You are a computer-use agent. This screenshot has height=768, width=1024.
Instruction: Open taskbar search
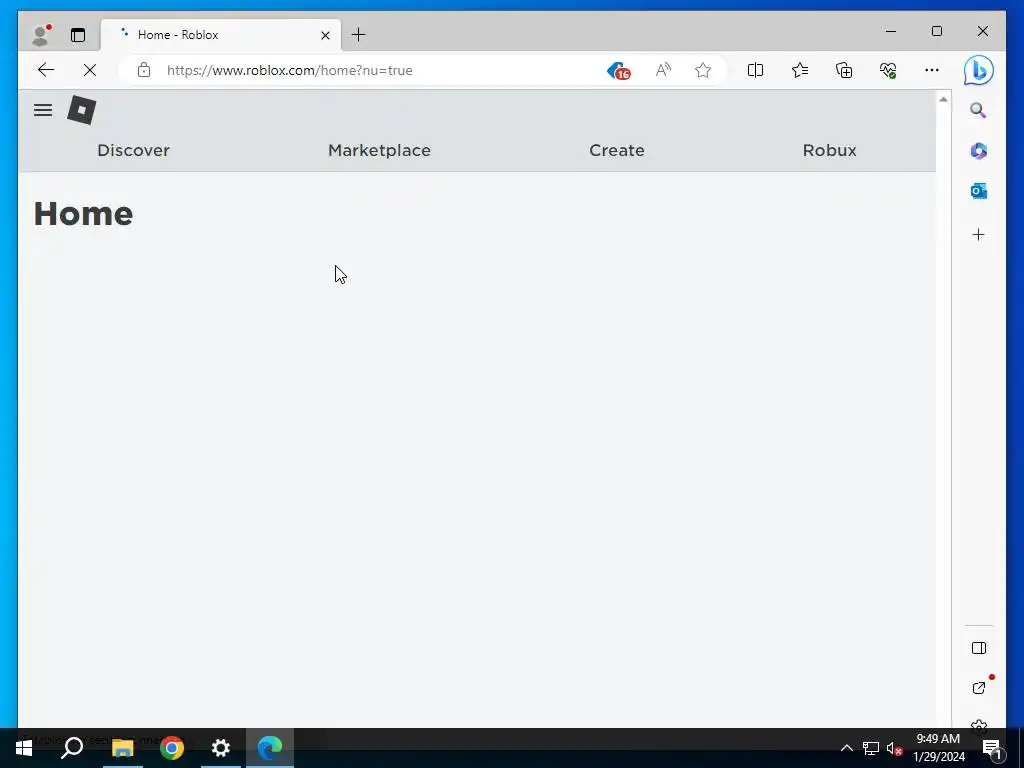click(x=72, y=748)
